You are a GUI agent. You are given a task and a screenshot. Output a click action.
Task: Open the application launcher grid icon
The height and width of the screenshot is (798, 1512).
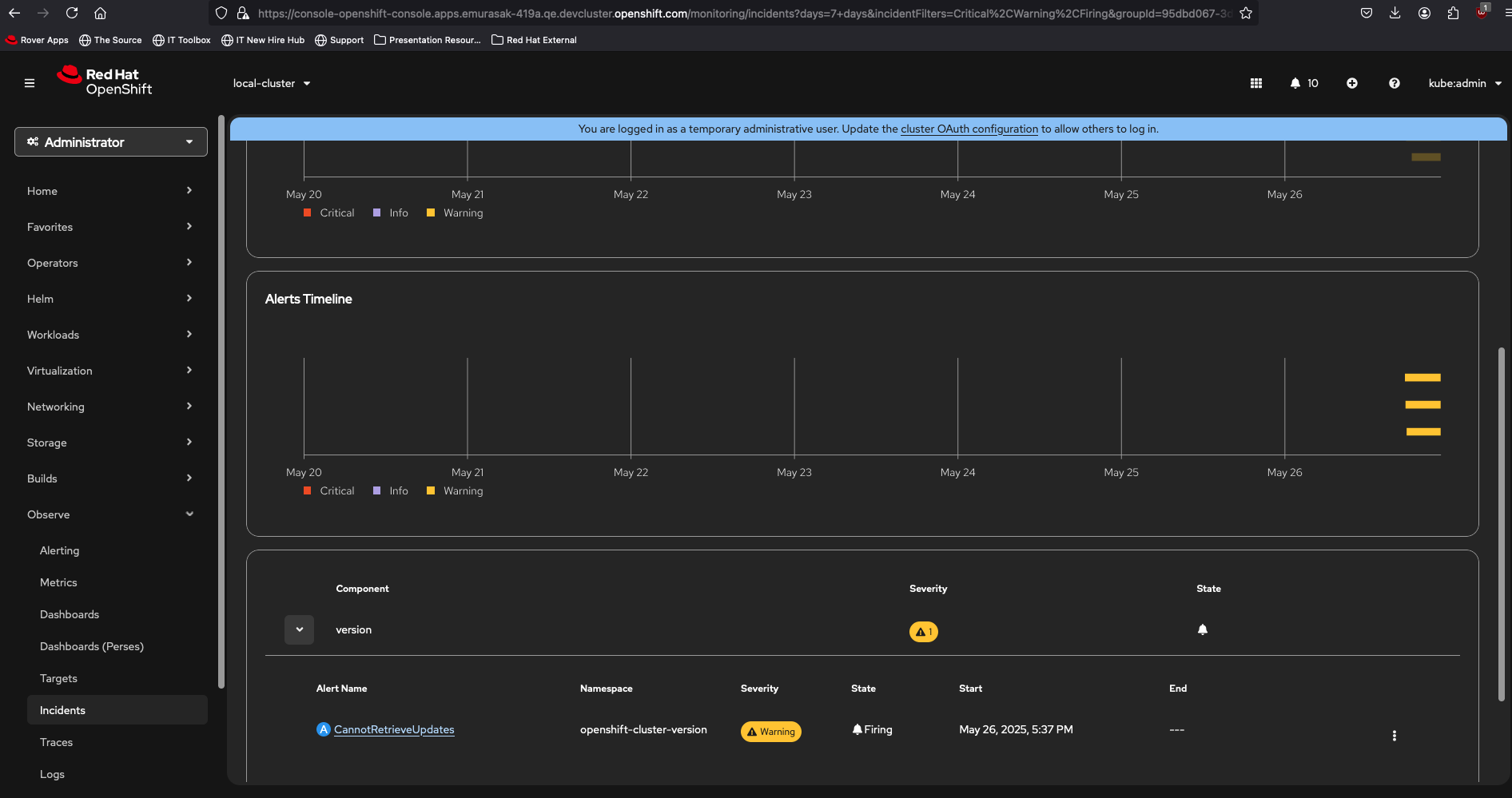point(1256,83)
